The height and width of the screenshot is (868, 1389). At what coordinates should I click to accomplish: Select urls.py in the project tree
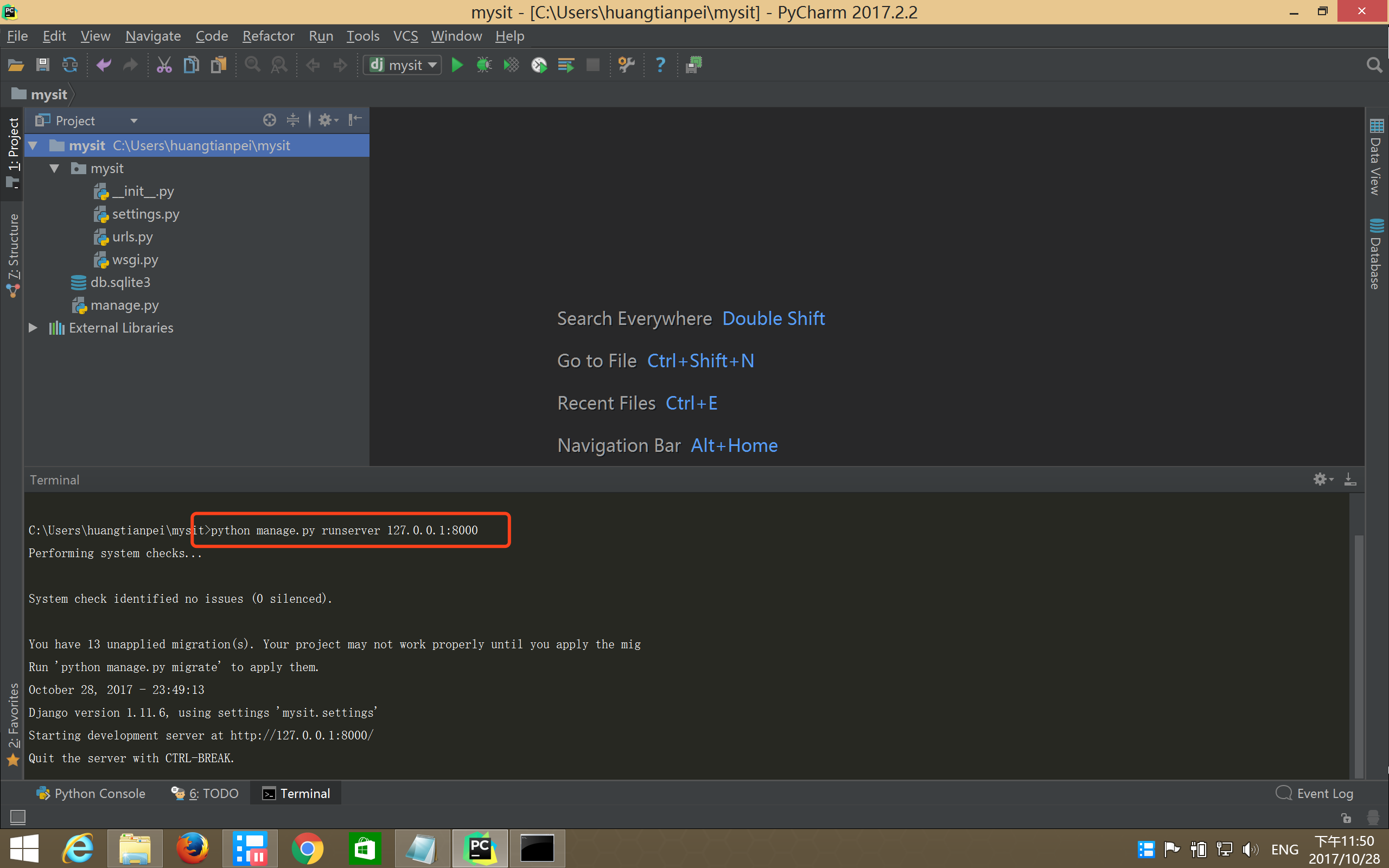[132, 237]
